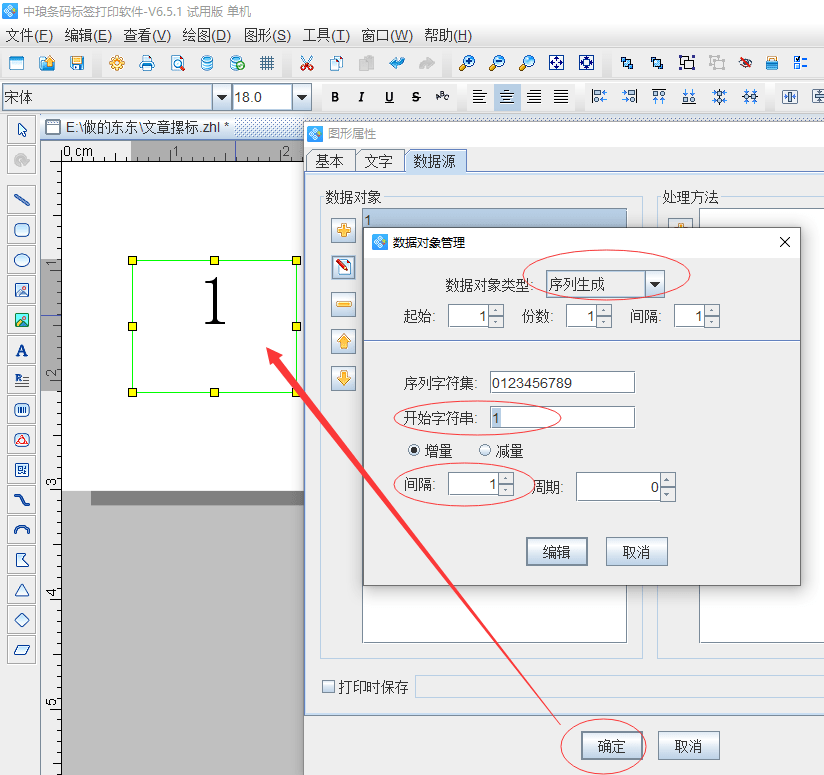This screenshot has height=775, width=824.
Task: Open the 绘图(D) menu
Action: pyautogui.click(x=206, y=35)
